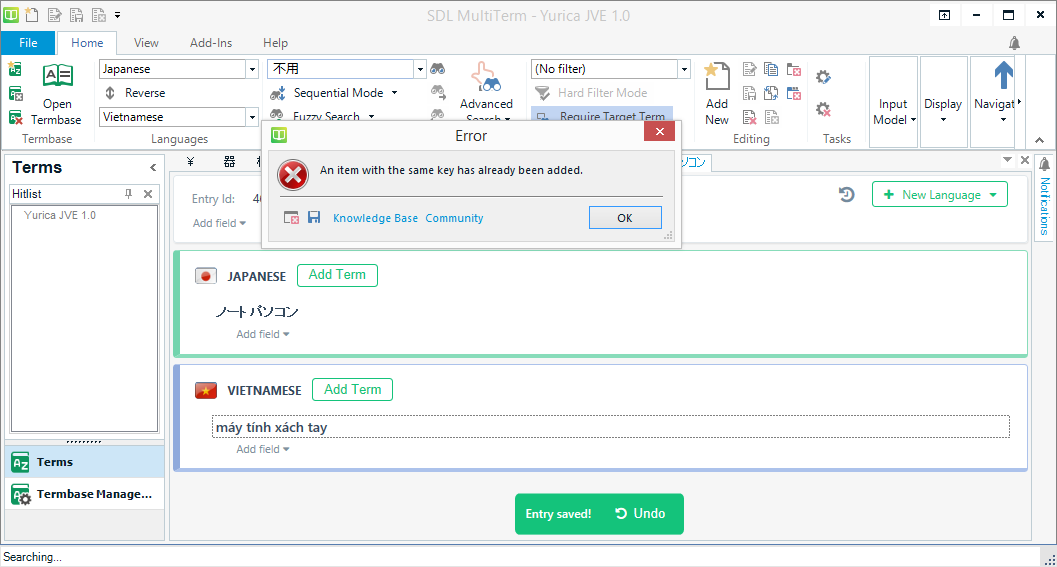Screen dimensions: 1057x567
Task: Open Add field under the Vietnamese term
Action: pyautogui.click(x=262, y=449)
